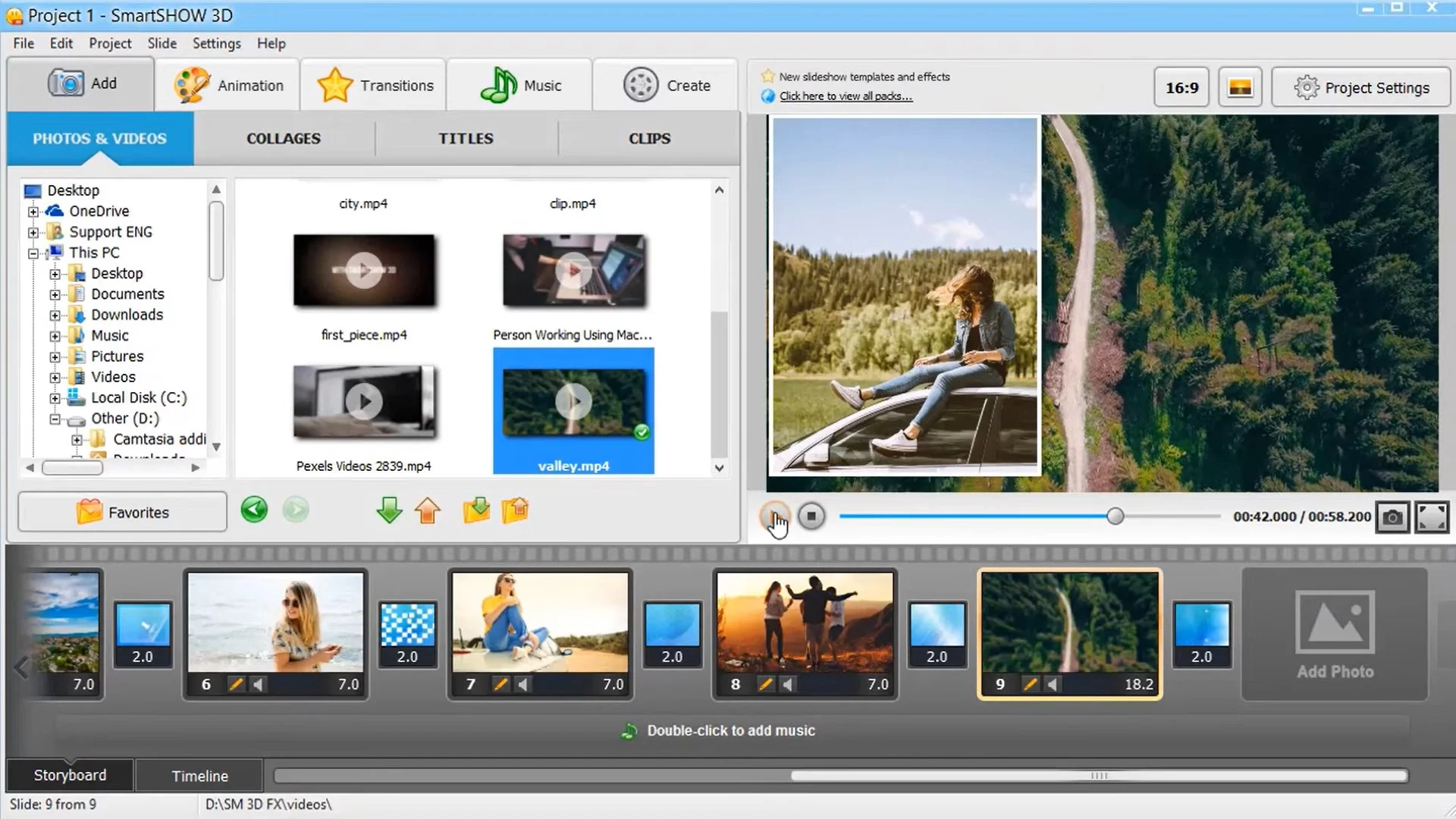The width and height of the screenshot is (1456, 819).
Task: Select Pexels Videos 2839.mp4 thumbnail
Action: click(x=364, y=402)
